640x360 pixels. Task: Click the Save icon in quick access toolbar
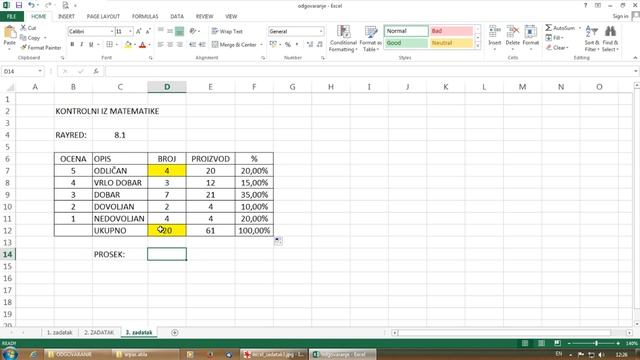coord(19,5)
